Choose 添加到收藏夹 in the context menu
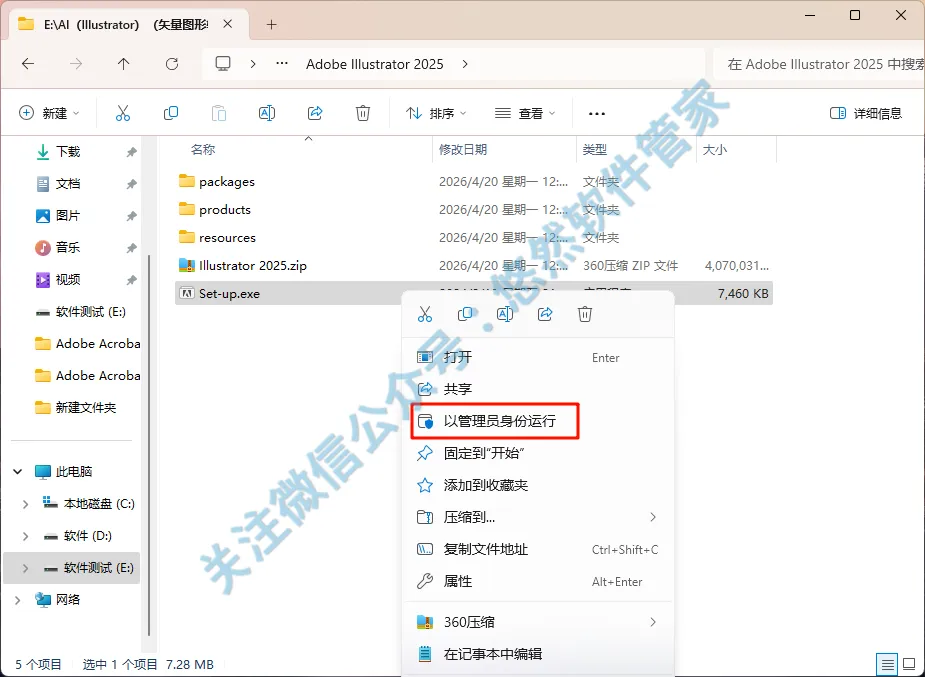This screenshot has height=677, width=925. (537, 485)
